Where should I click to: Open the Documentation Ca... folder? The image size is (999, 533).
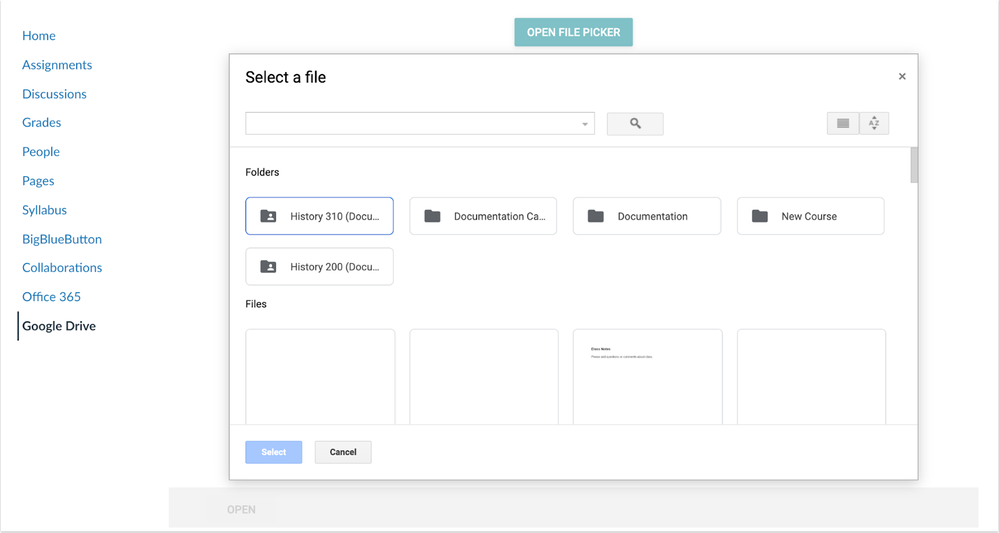coord(483,216)
